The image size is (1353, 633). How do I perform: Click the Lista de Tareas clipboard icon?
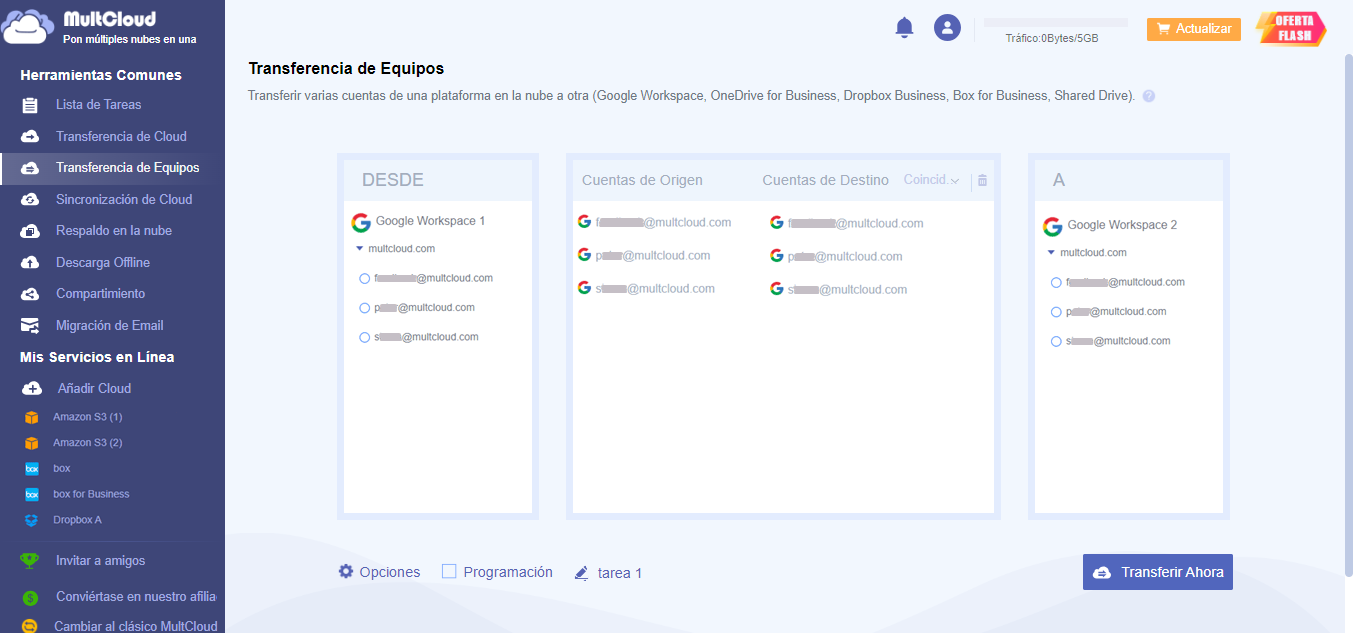point(30,105)
